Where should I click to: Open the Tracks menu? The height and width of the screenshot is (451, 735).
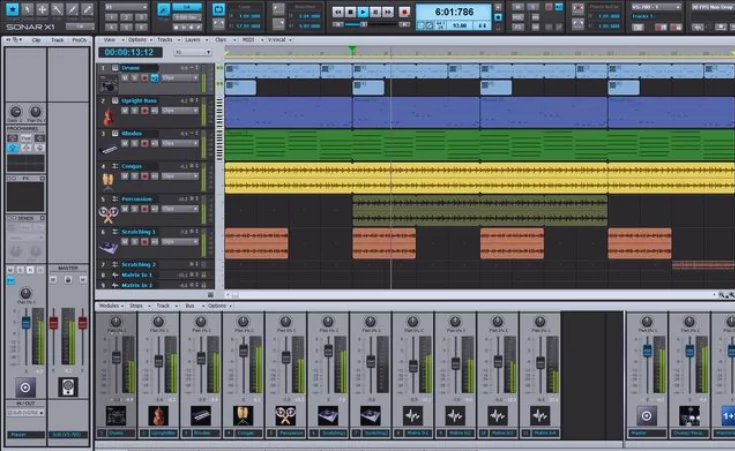pyautogui.click(x=166, y=40)
